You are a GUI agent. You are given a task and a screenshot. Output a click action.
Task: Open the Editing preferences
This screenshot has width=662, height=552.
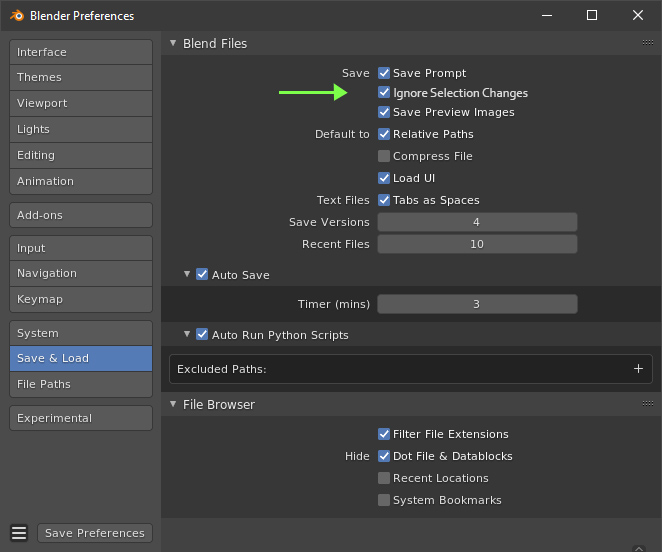[x=81, y=155]
